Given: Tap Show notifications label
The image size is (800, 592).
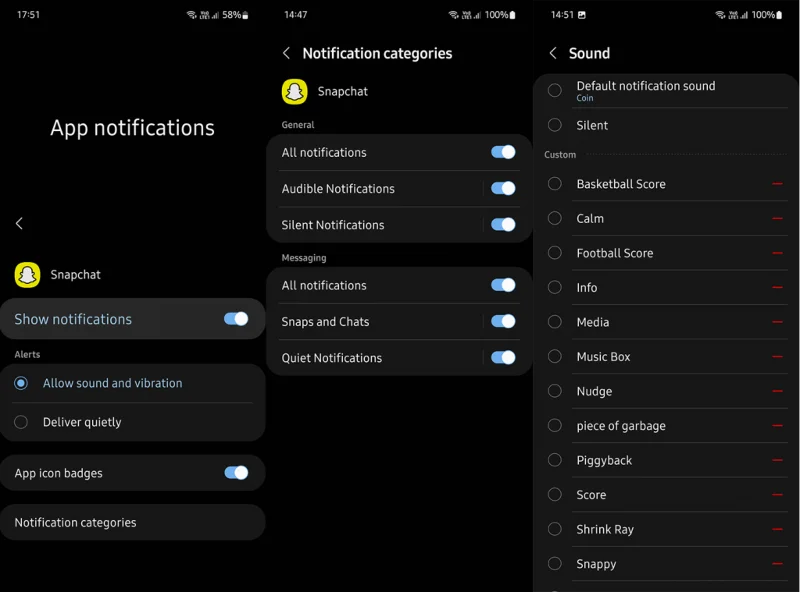Looking at the screenshot, I should (x=73, y=319).
